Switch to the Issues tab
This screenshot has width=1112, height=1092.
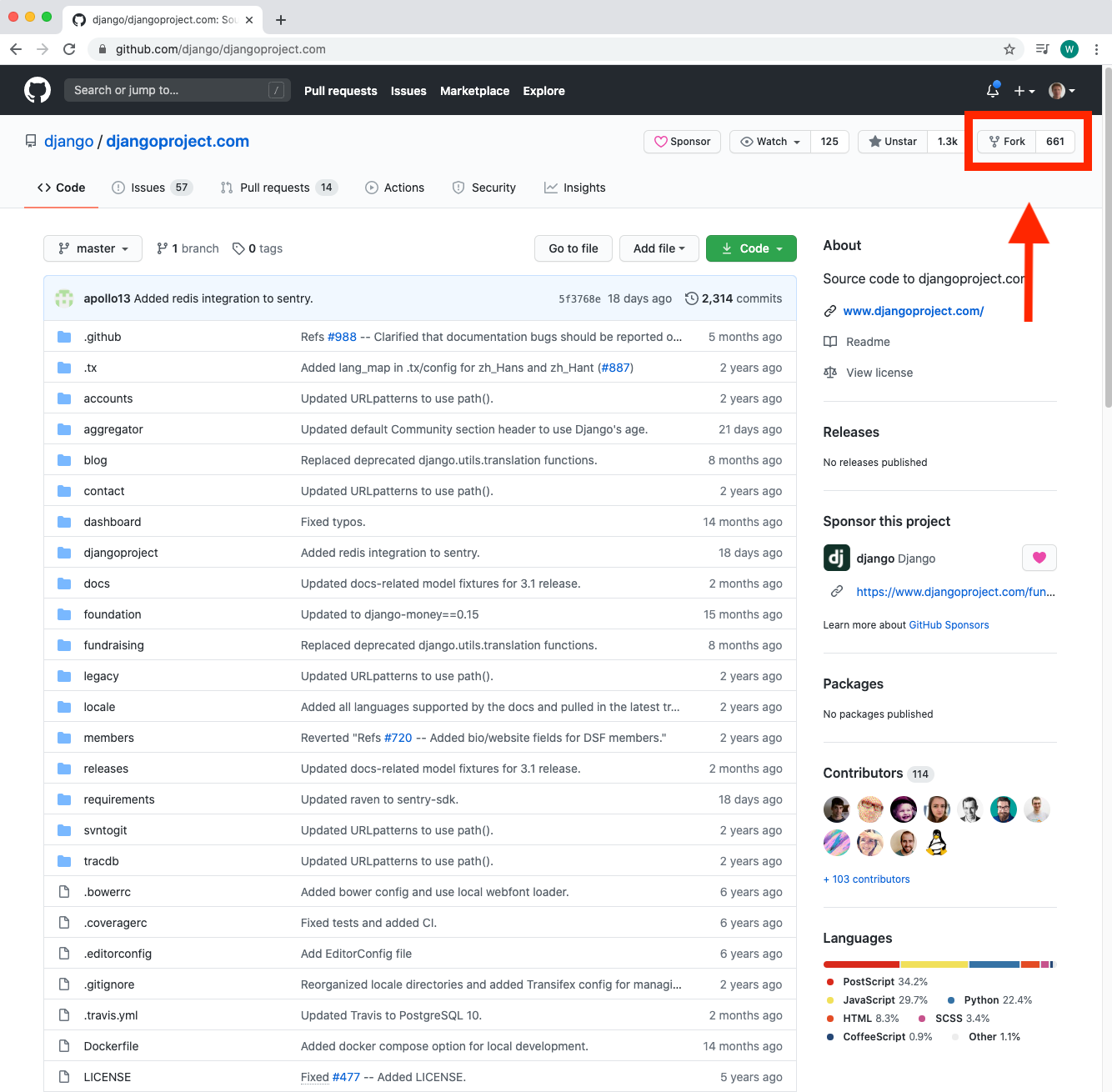pos(152,188)
